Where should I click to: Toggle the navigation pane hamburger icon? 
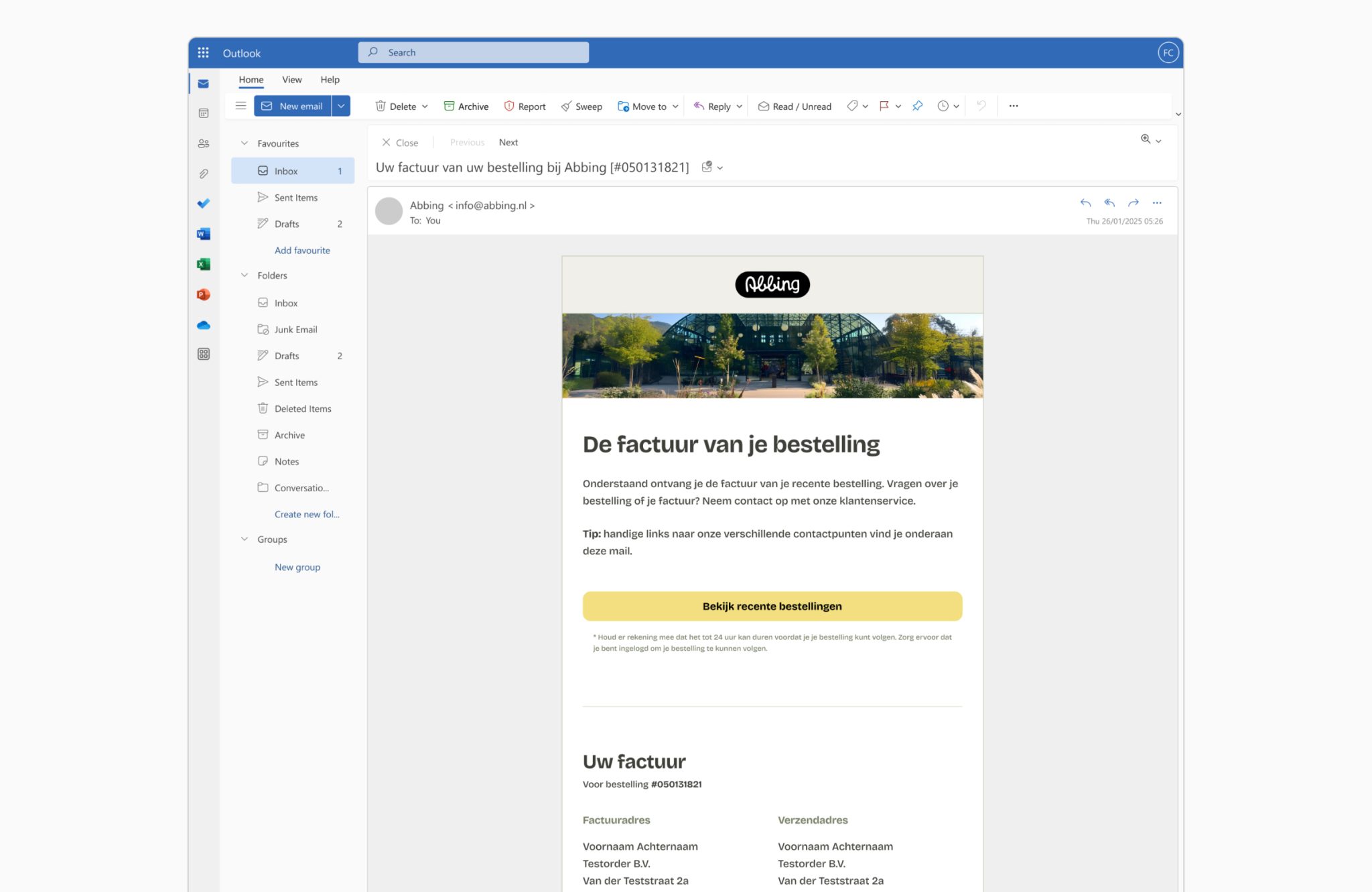point(241,106)
